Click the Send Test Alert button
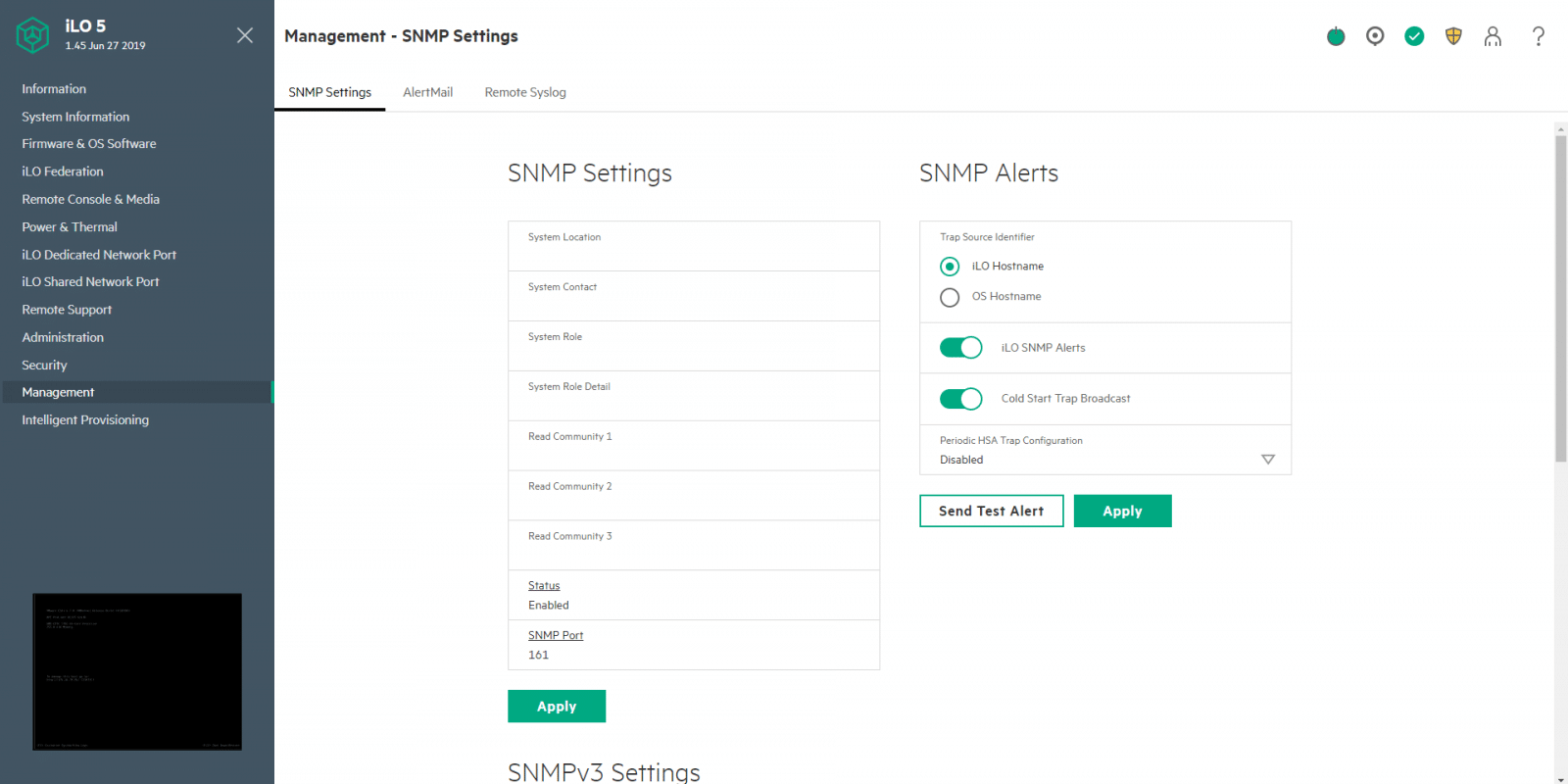 [x=992, y=511]
